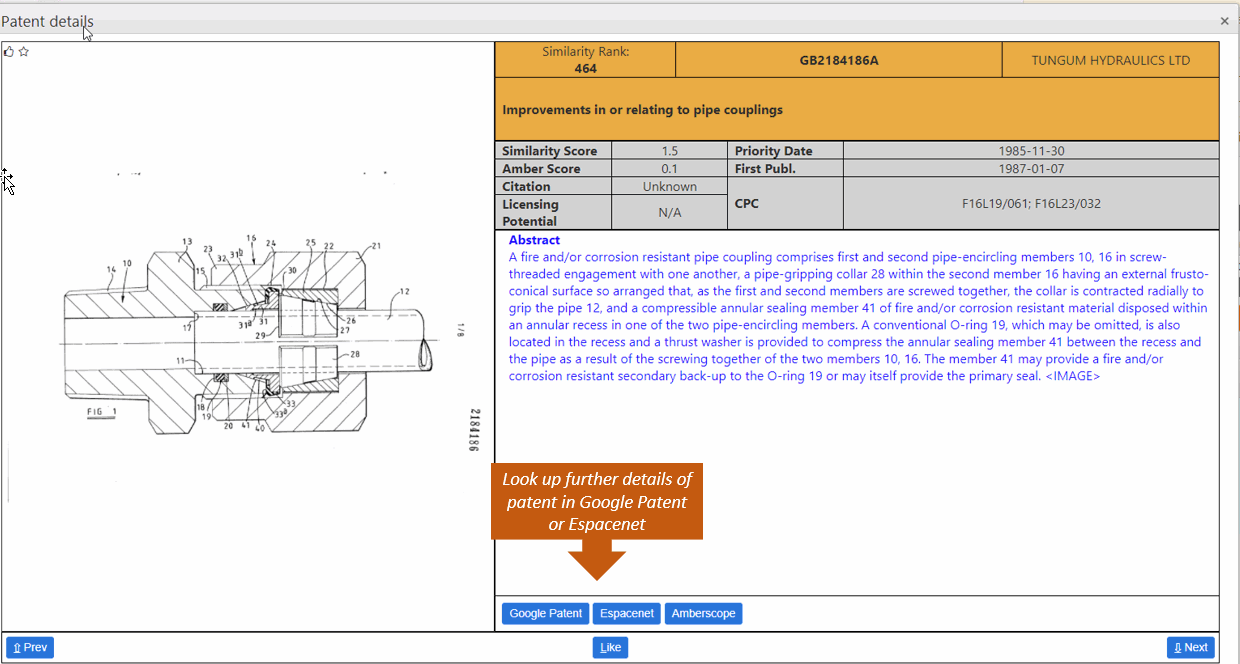Click title Improvements in or relating to pipe couplings
The image size is (1240, 664).
[x=642, y=110]
